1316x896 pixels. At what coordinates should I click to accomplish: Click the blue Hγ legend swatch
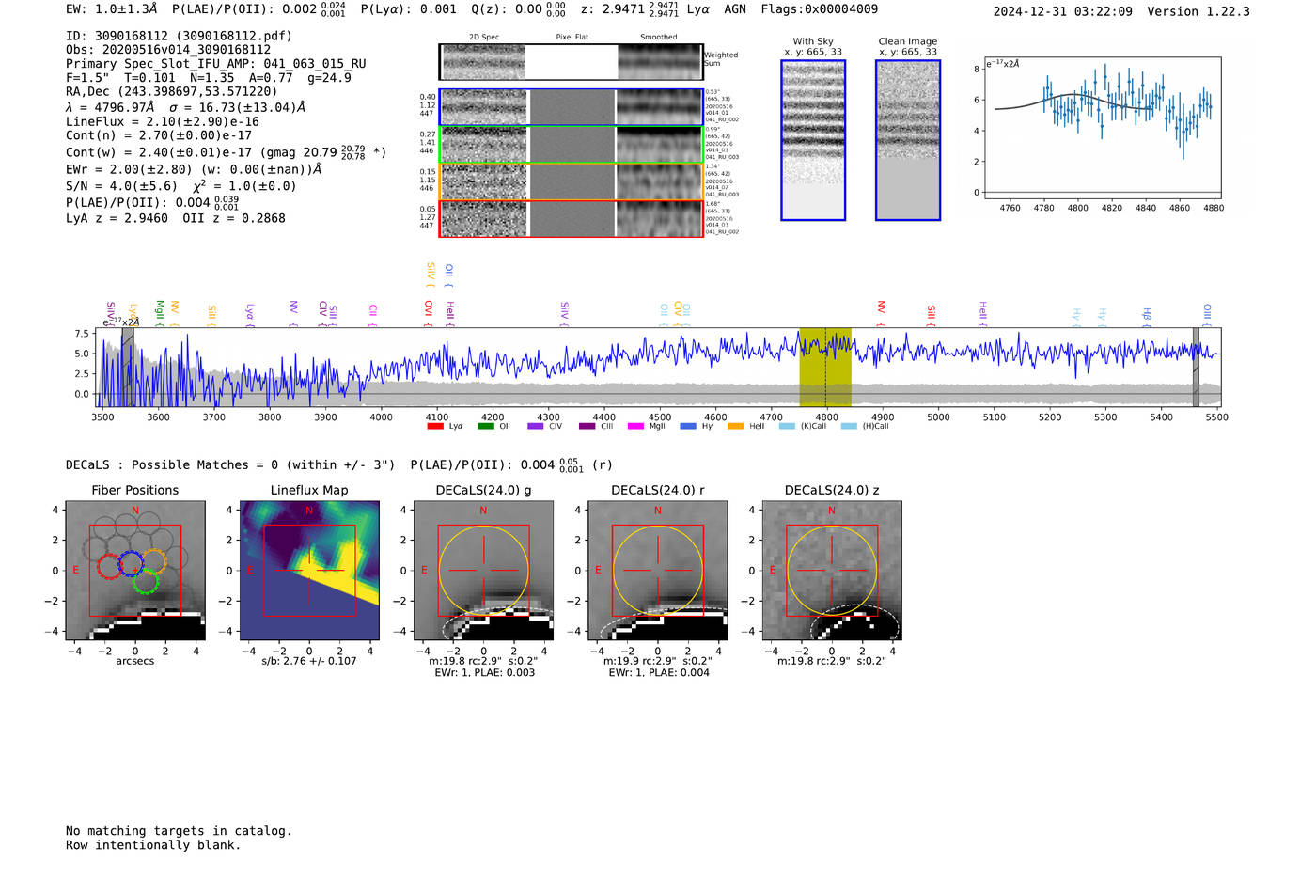point(688,427)
